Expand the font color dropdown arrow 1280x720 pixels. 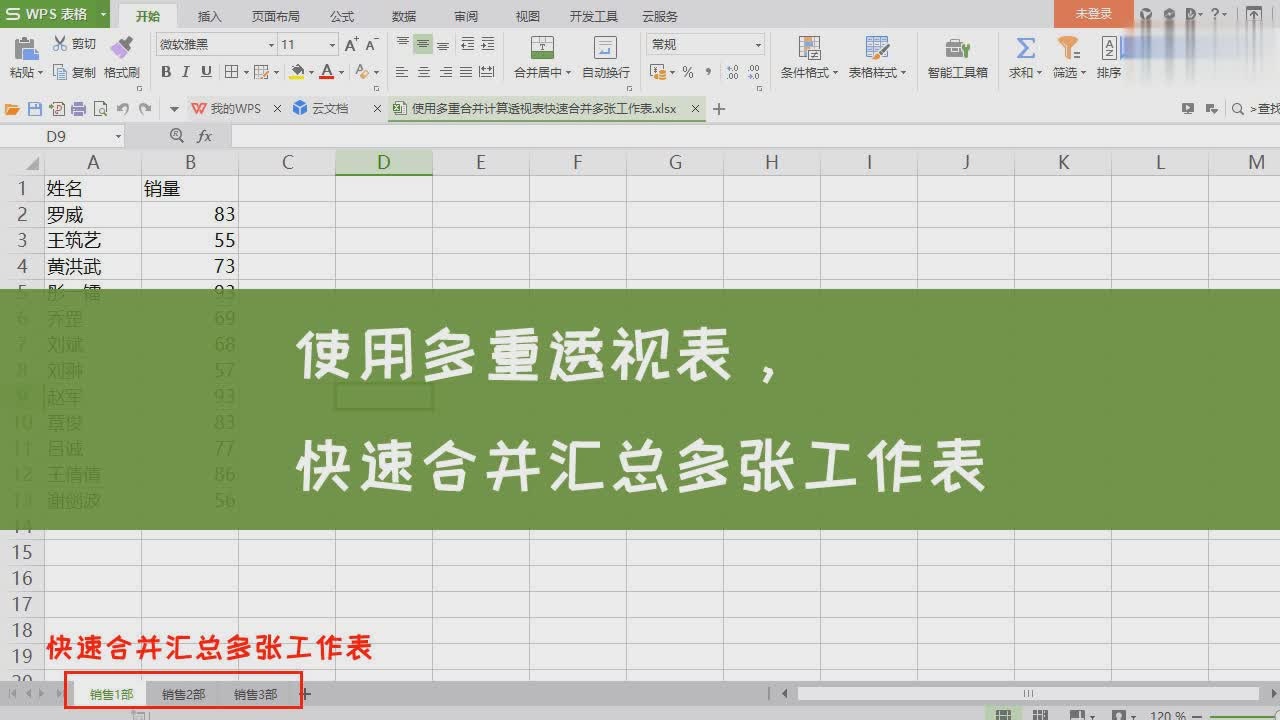341,72
